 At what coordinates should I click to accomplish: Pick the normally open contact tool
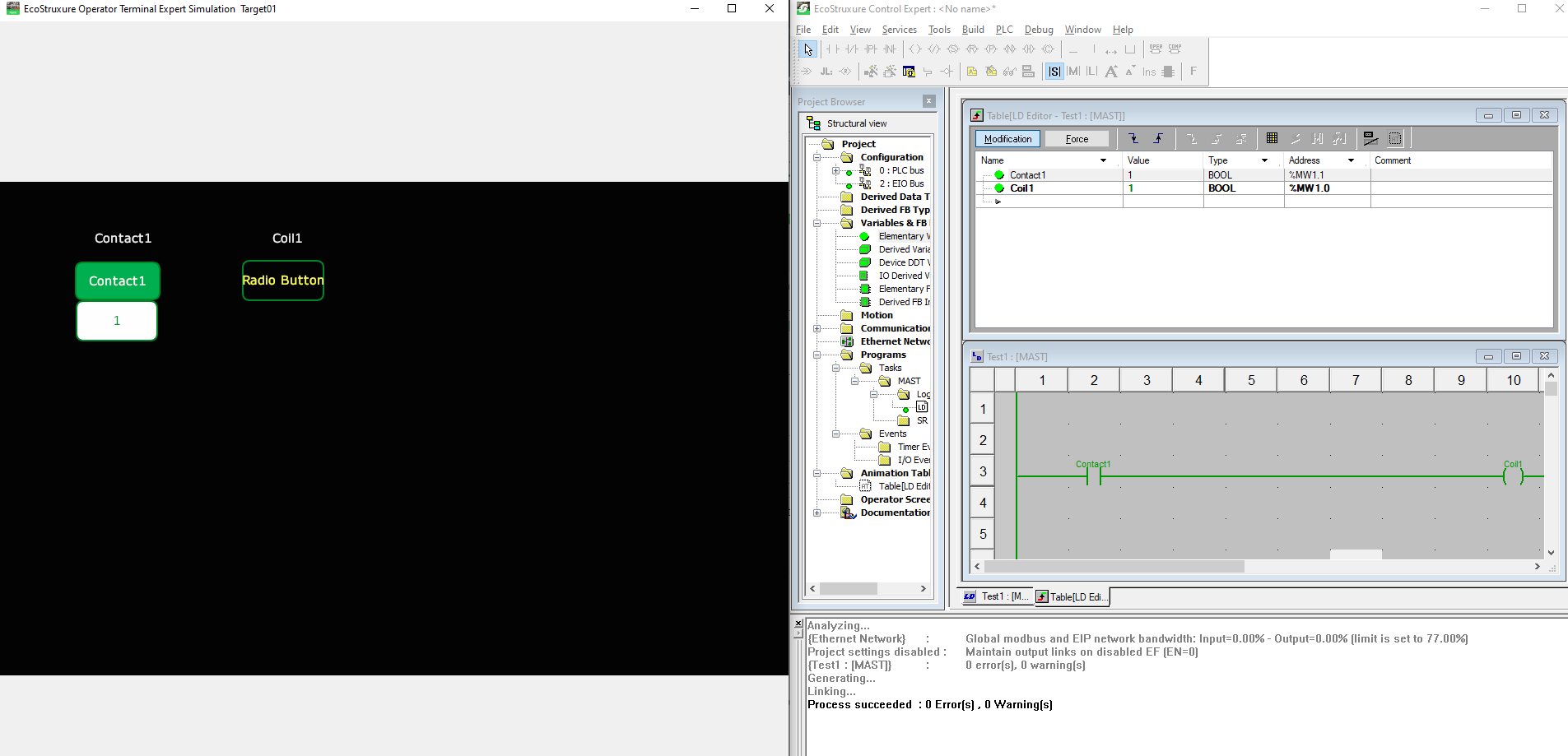[832, 49]
